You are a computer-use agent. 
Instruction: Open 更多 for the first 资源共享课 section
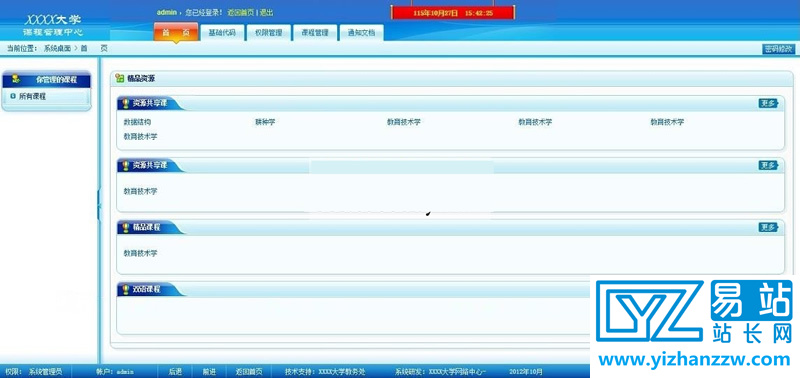coord(768,104)
